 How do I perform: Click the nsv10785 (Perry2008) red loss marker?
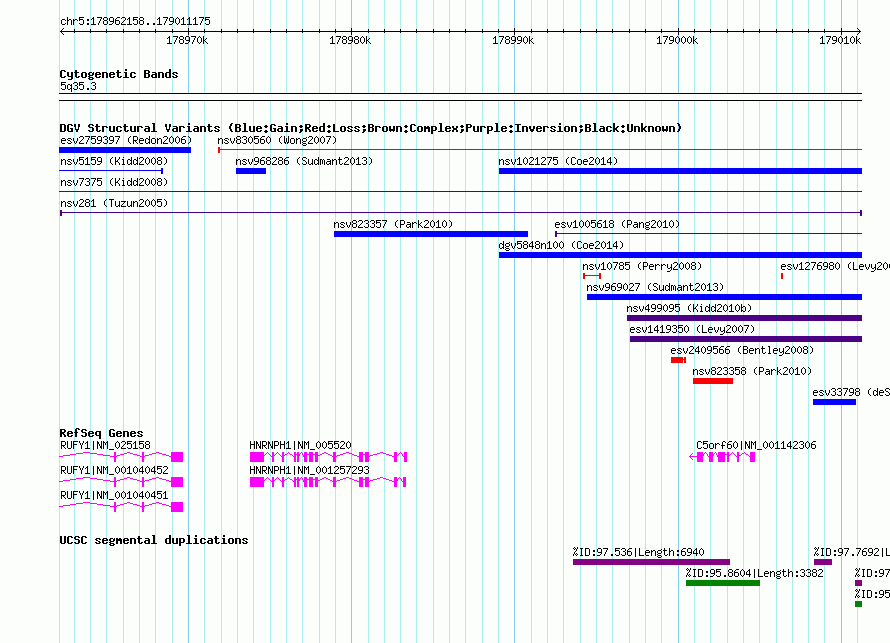[x=592, y=276]
